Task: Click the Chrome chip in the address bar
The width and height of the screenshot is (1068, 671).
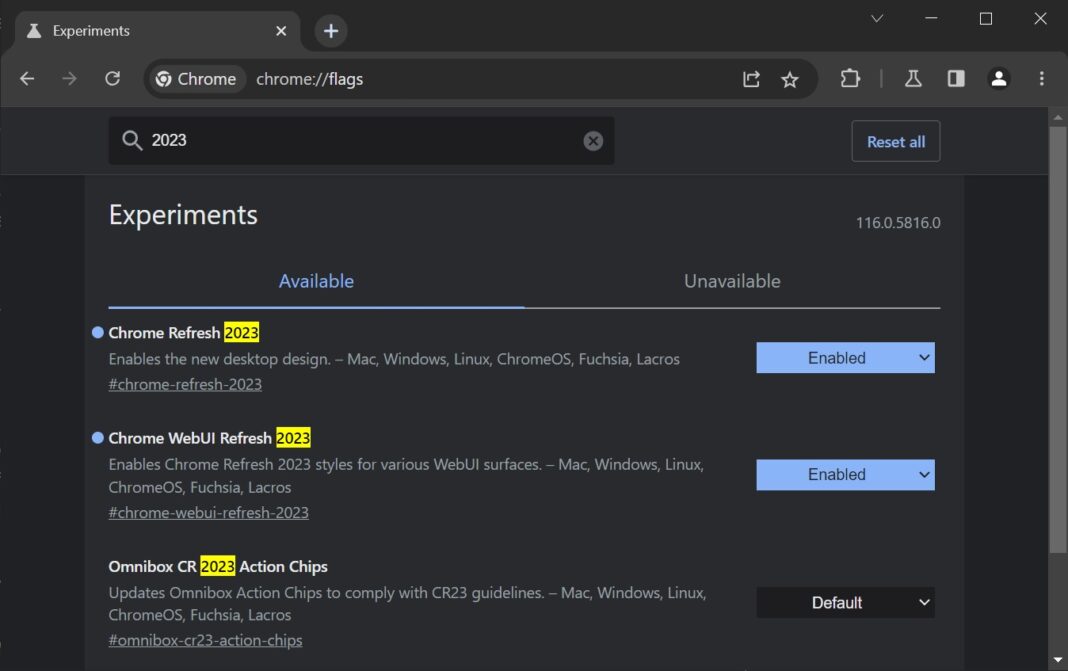Action: 196,78
